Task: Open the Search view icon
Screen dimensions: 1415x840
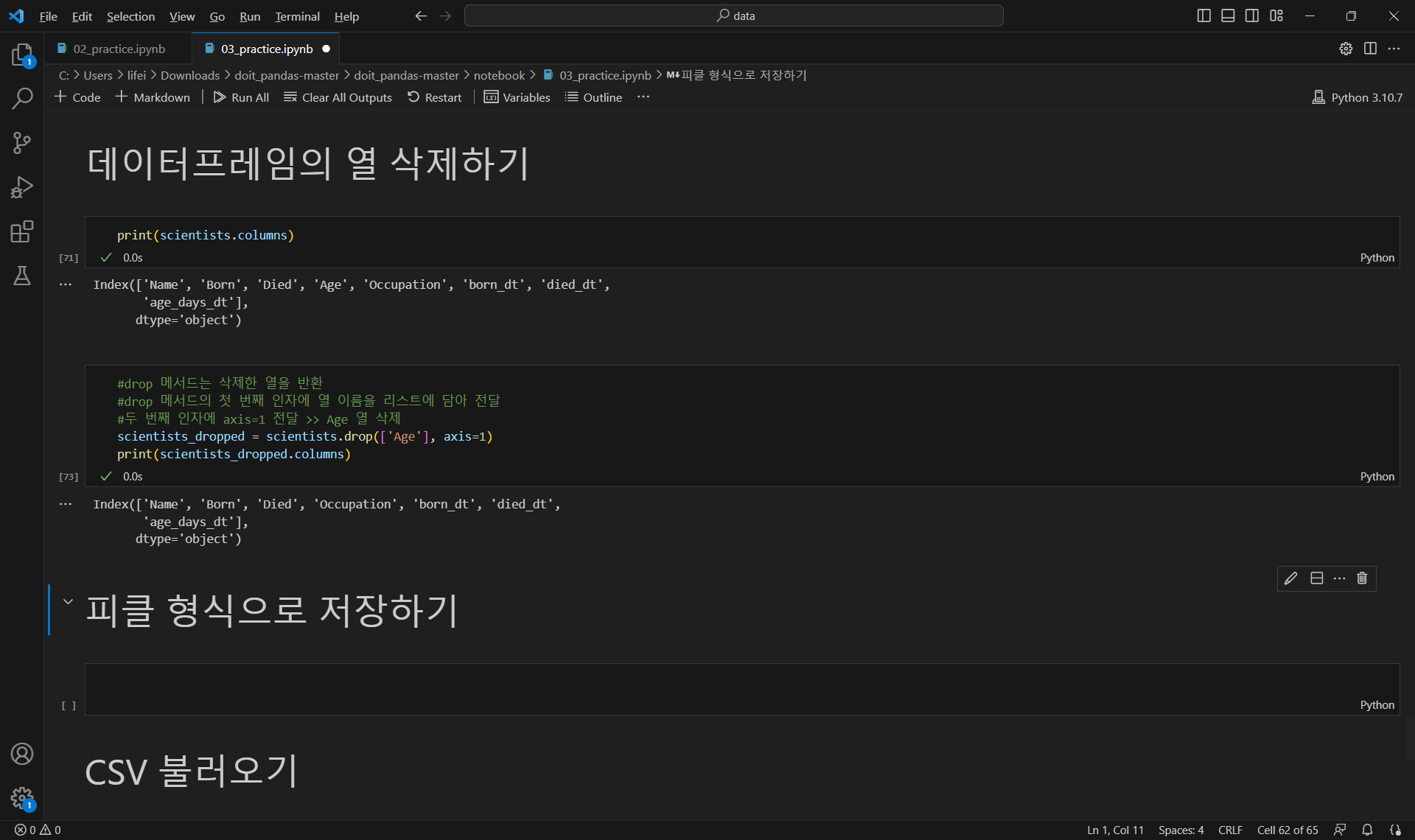Action: [x=22, y=98]
